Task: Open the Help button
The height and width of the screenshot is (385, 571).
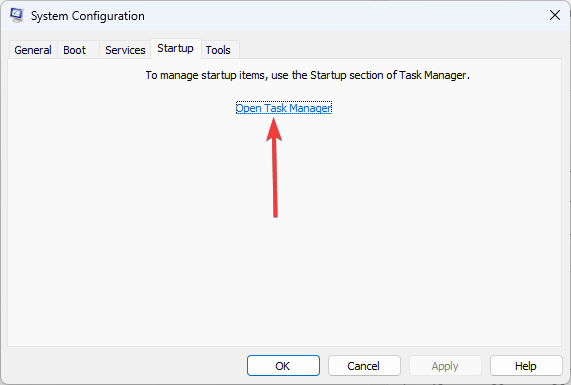Action: coord(526,366)
